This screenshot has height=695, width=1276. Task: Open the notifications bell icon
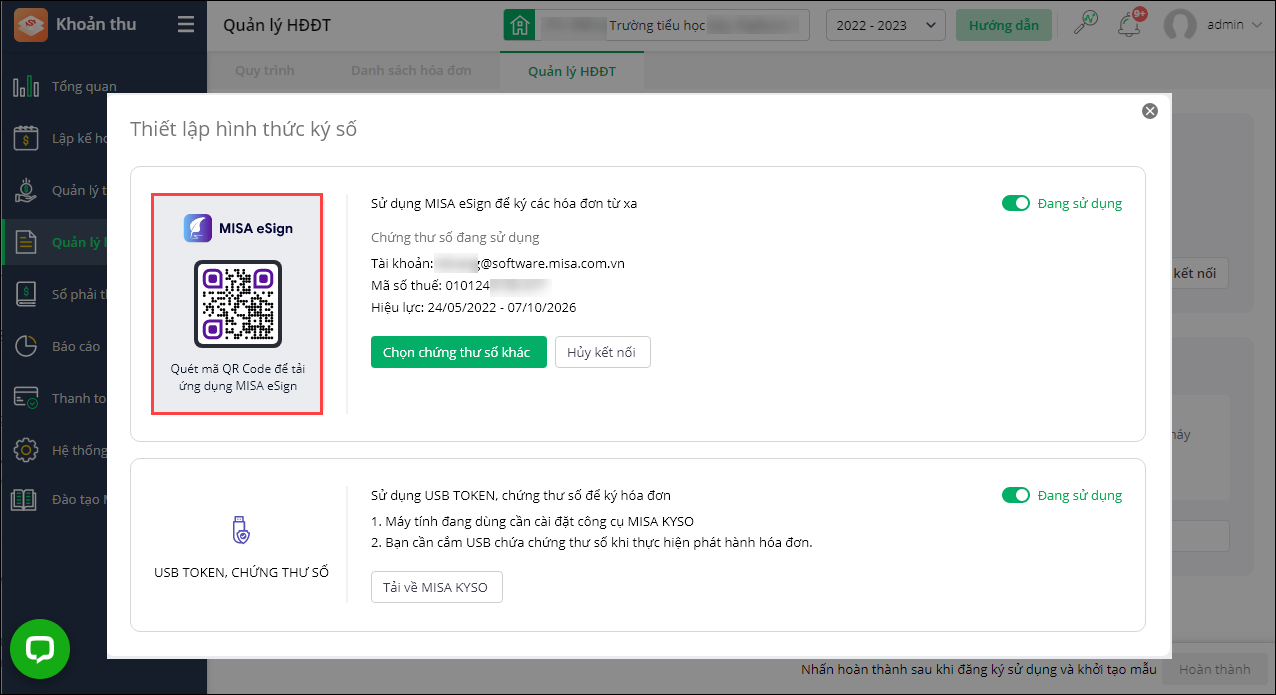click(1131, 24)
